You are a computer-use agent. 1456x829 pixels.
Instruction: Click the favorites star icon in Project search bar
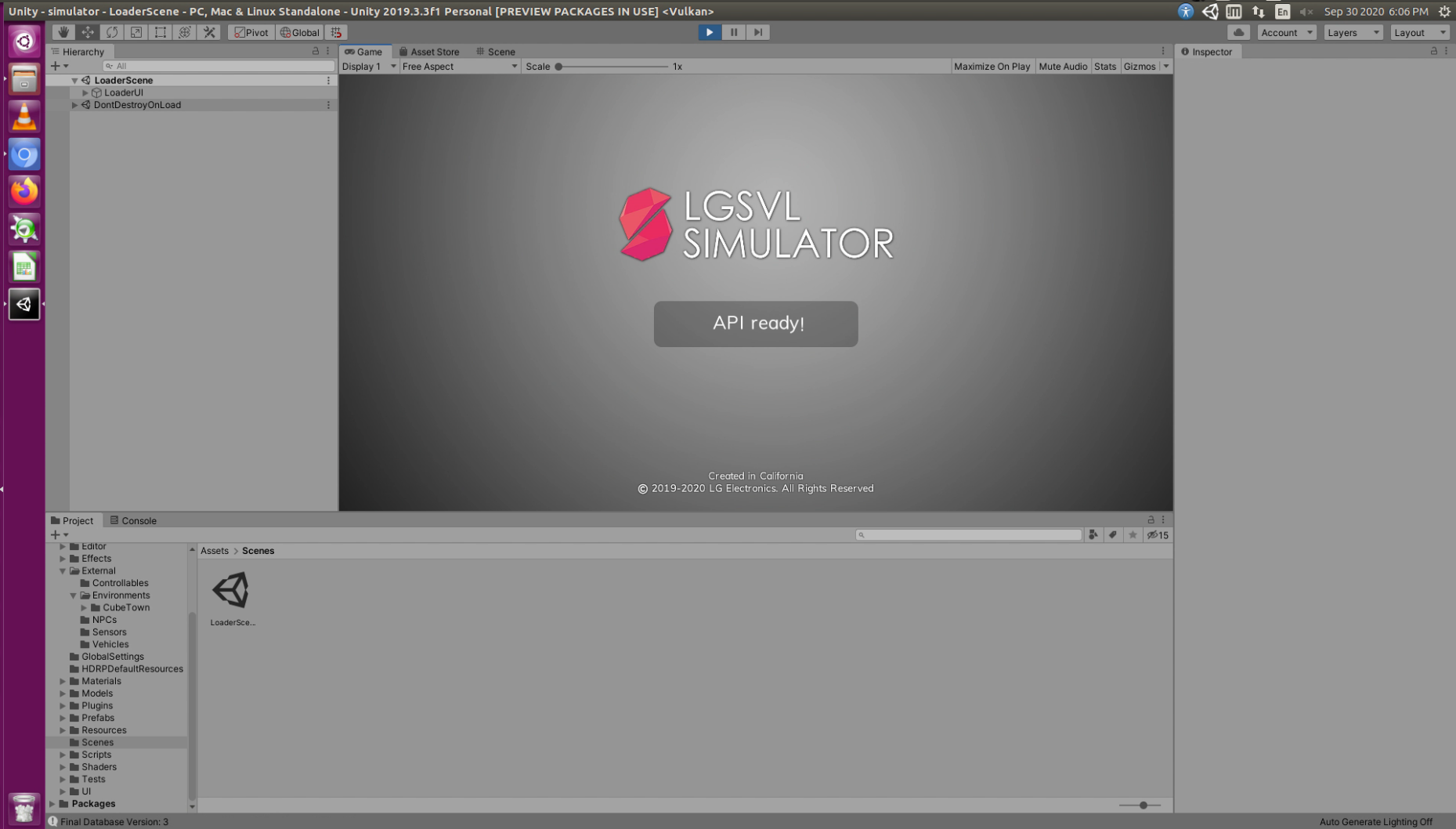[1133, 534]
